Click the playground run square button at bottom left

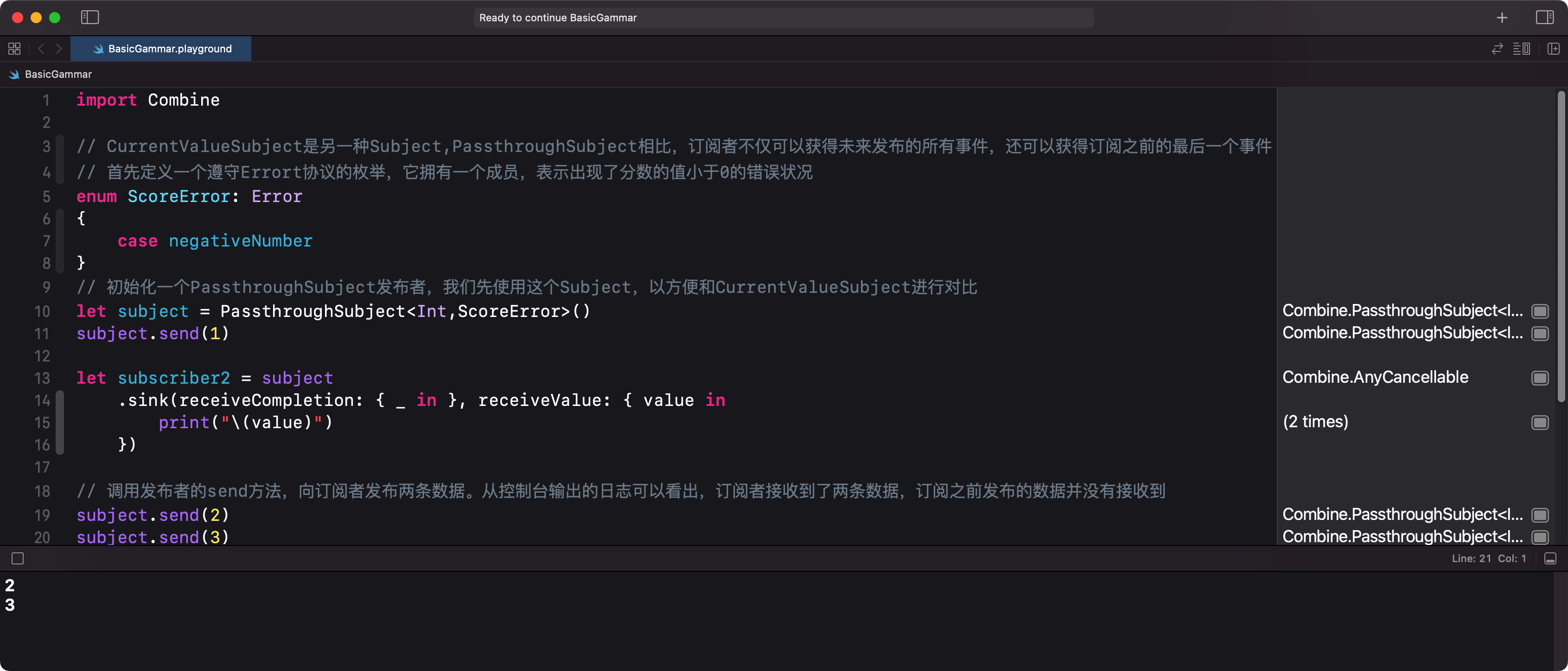(18, 558)
